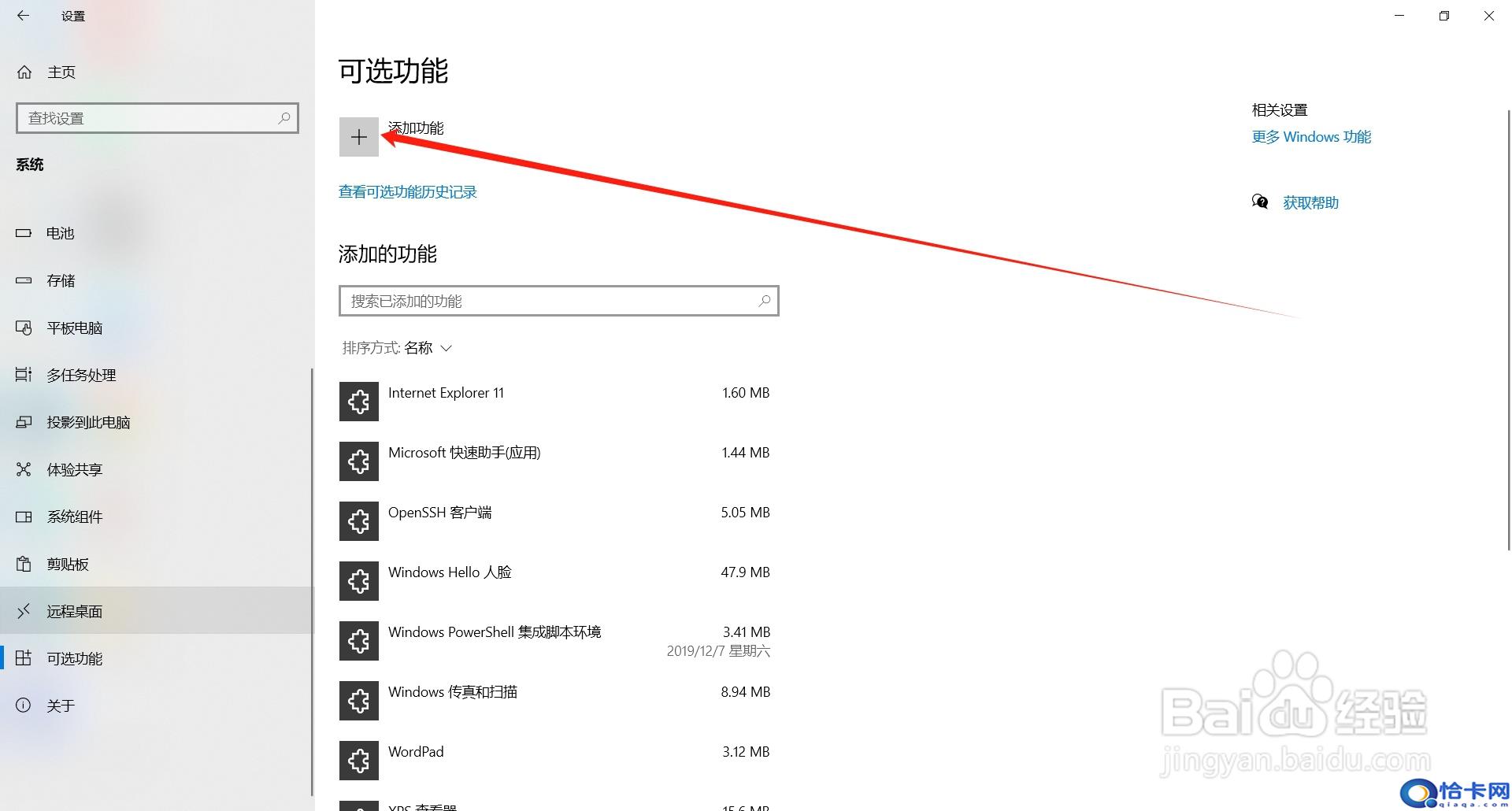Select the 平板电脑 sidebar icon
The image size is (1512, 811).
point(24,328)
